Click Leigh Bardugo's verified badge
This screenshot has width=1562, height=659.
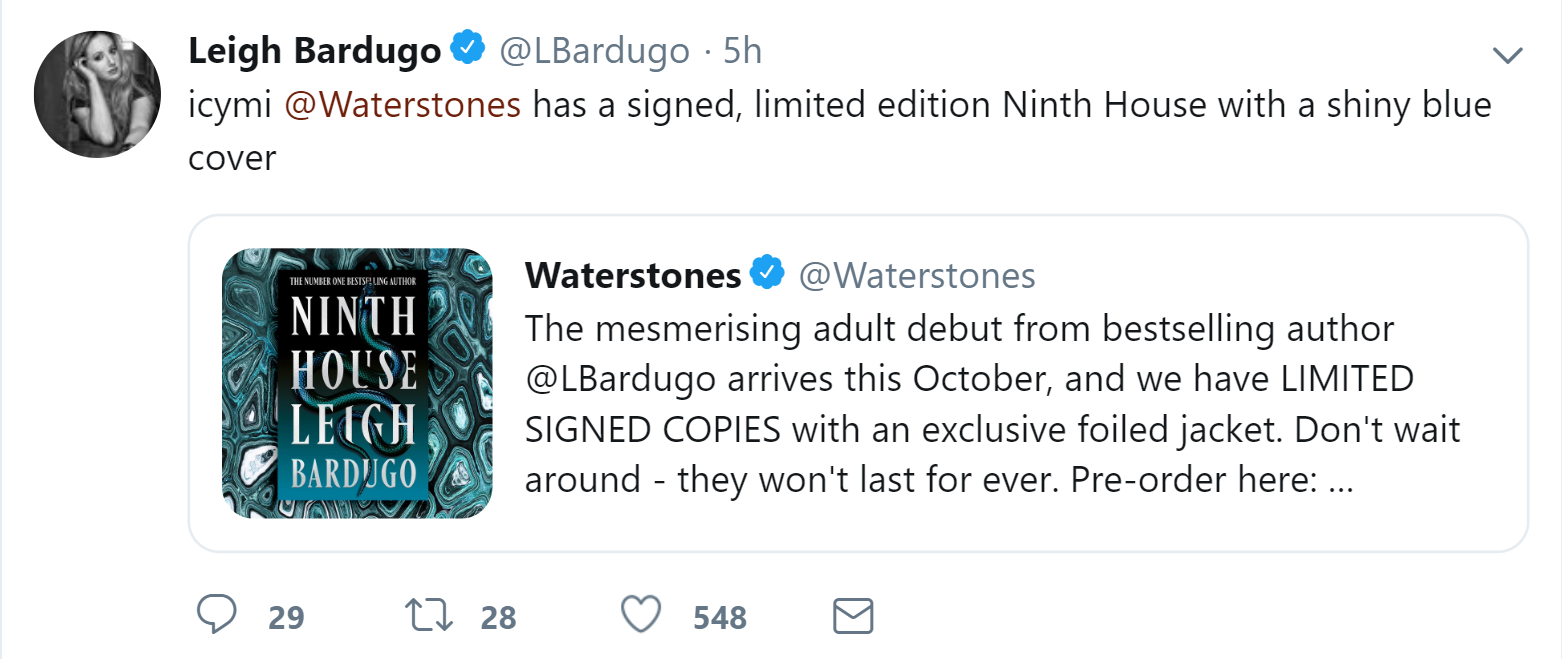(x=467, y=45)
